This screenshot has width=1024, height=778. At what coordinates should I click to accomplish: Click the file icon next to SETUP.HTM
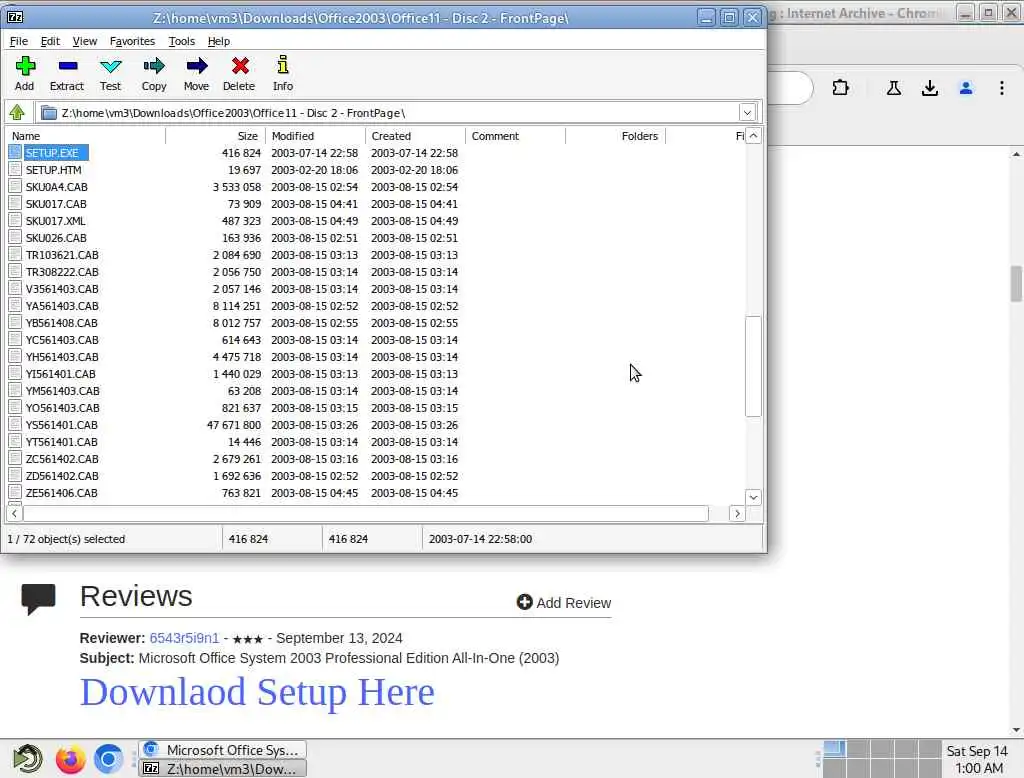(15, 169)
